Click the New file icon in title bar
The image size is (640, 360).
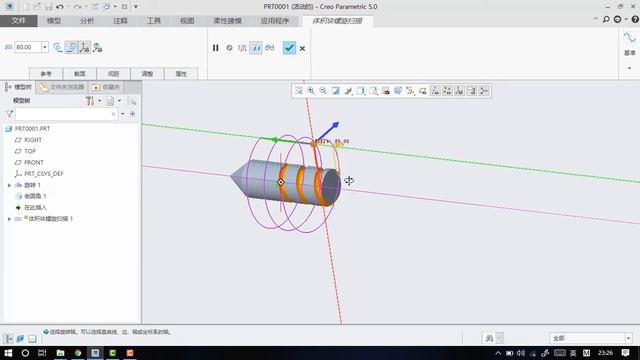26,7
